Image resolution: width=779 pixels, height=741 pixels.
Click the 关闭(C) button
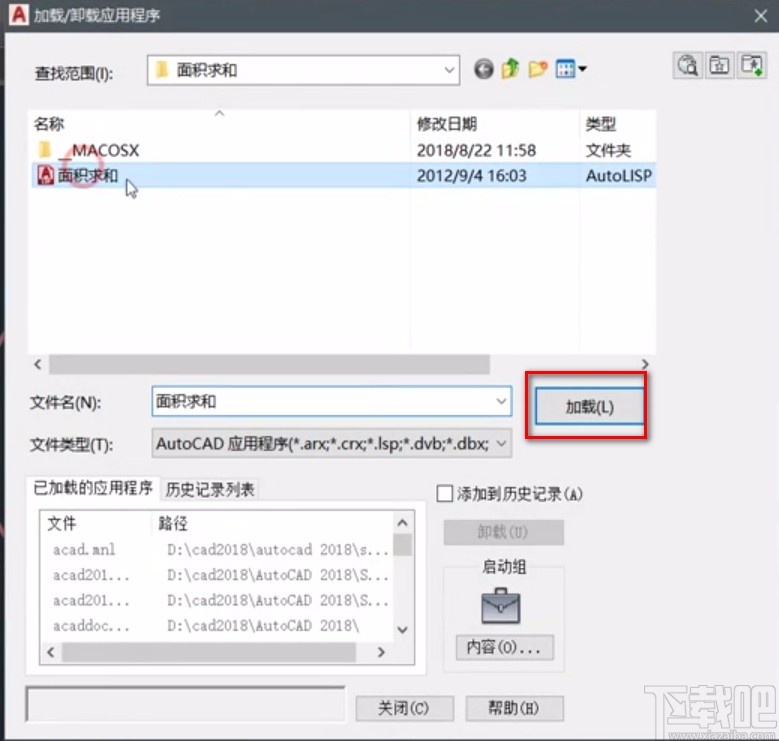click(x=404, y=708)
